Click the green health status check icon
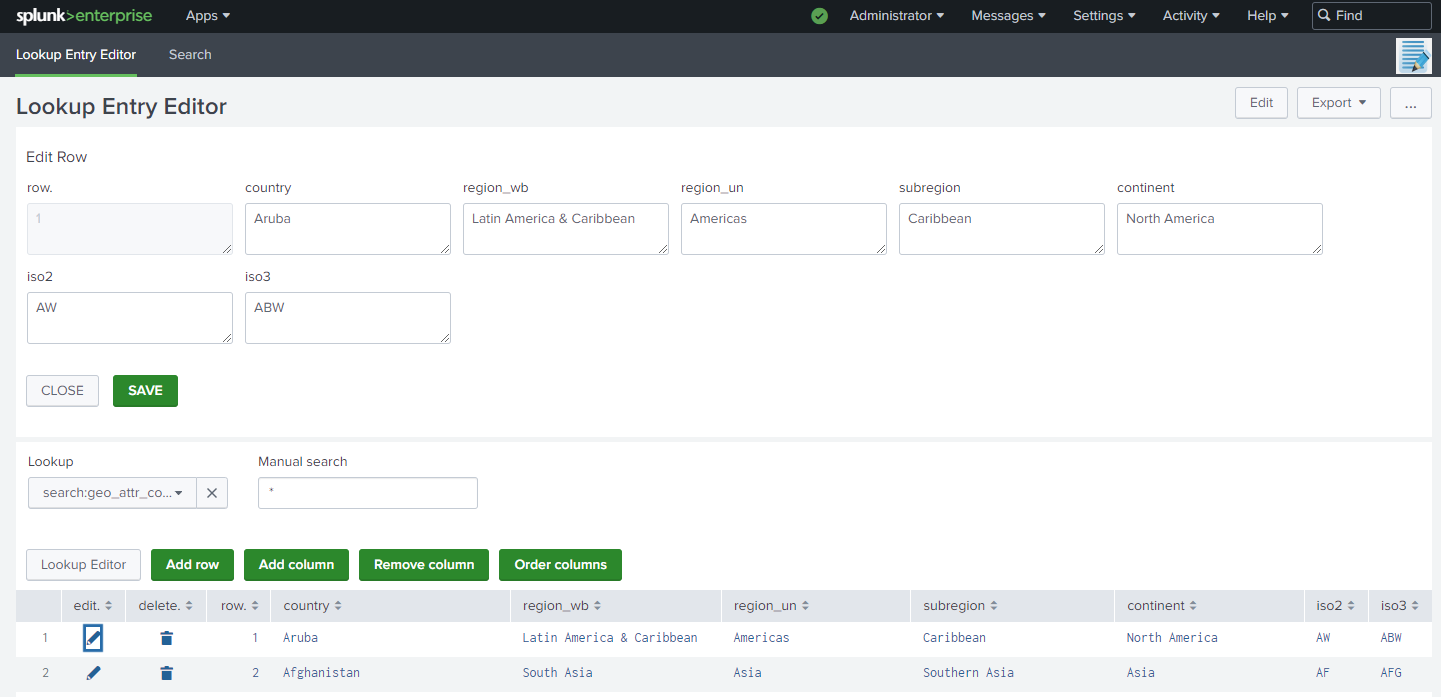The image size is (1441, 697). [820, 16]
